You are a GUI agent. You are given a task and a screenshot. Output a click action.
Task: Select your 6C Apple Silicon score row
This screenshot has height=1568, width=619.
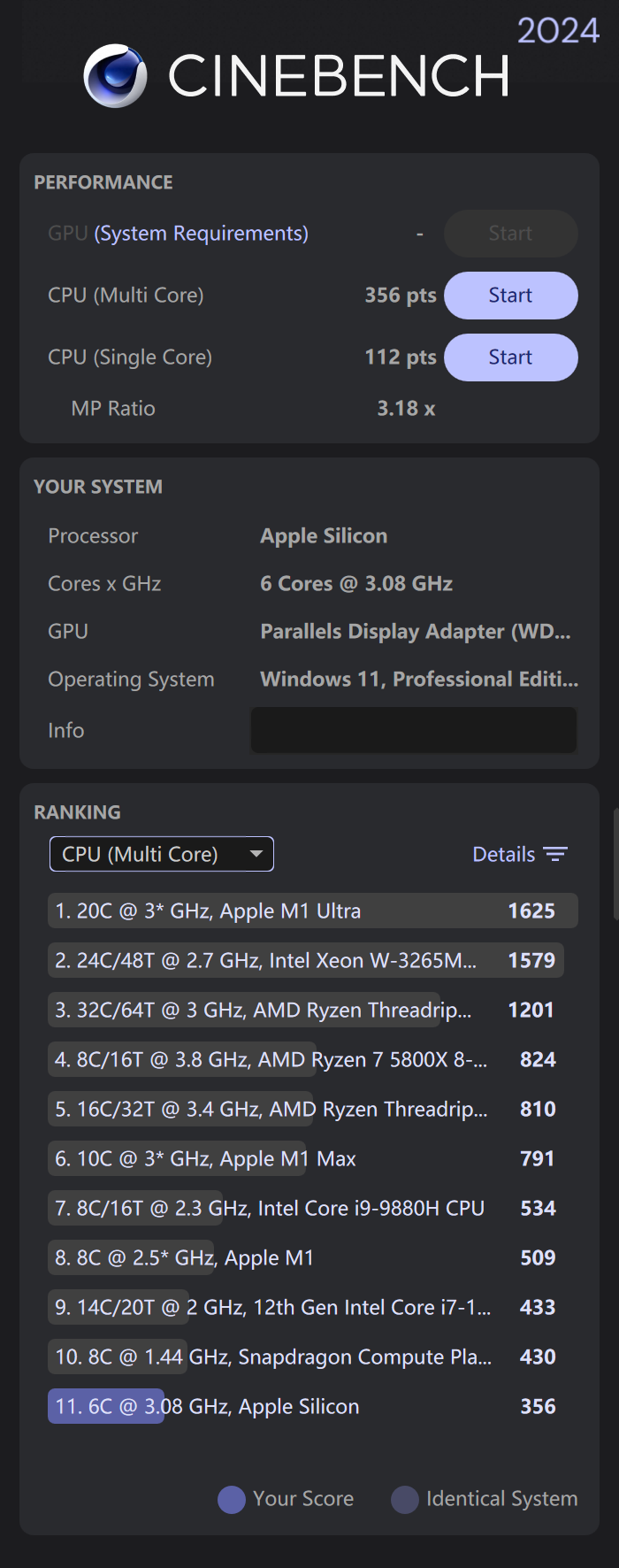point(305,1406)
